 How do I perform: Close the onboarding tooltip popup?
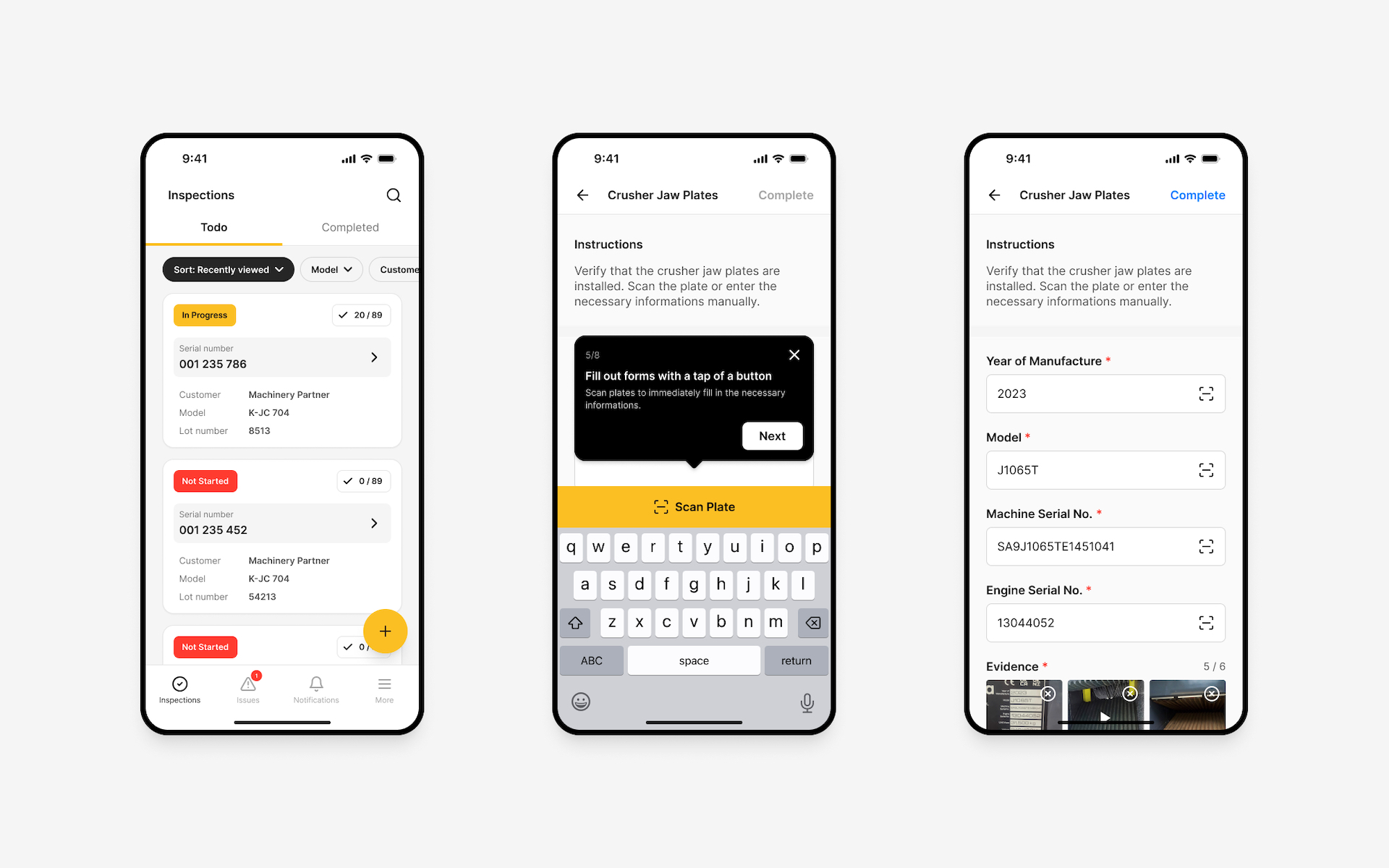coord(795,354)
